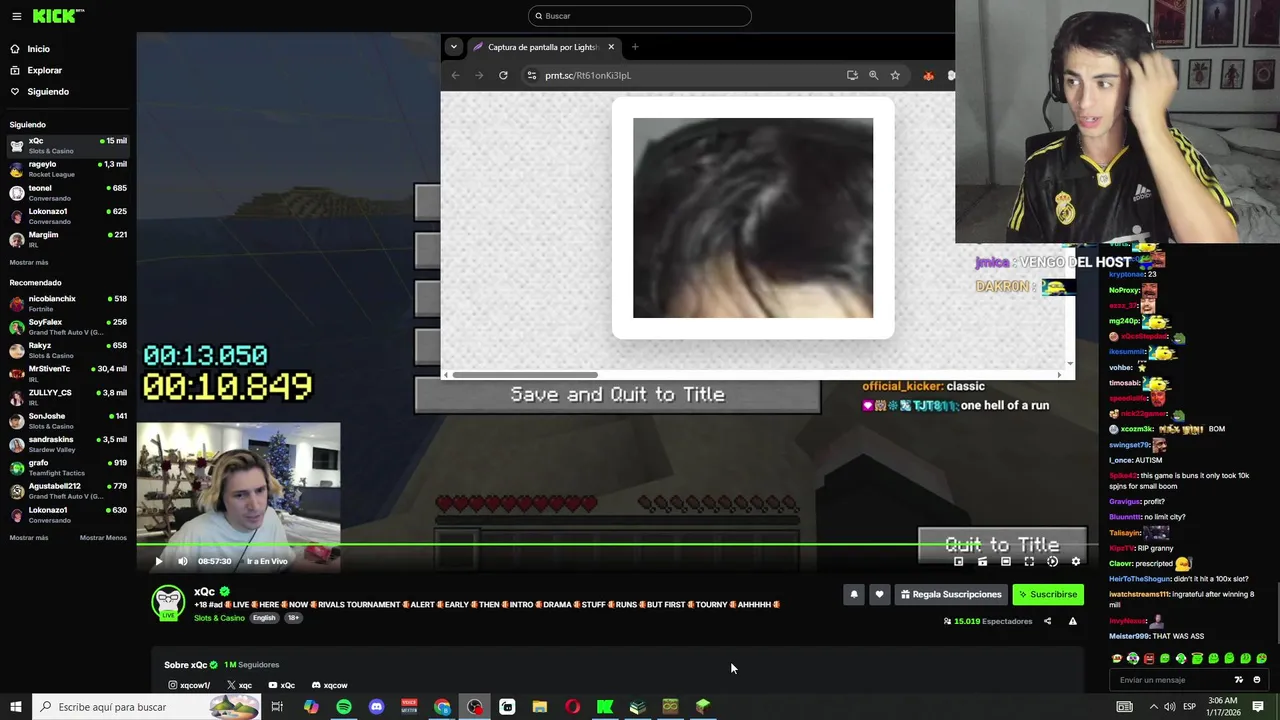
Task: Open ZULLYY_CS recommended channel
Action: click(x=68, y=397)
